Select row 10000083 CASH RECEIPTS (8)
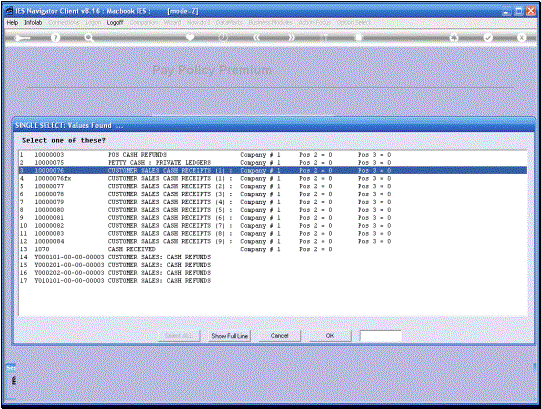Image resolution: width=541 pixels, height=409 pixels. (x=273, y=234)
